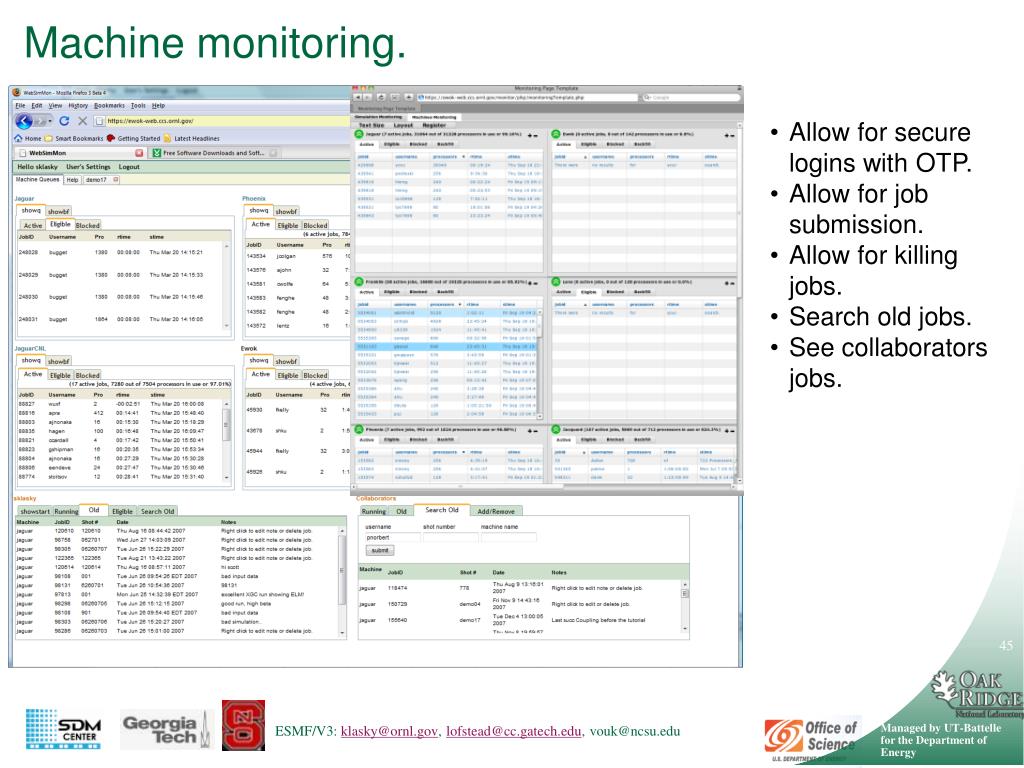The width and height of the screenshot is (1024, 768).
Task: Click down arrow of Jaguar job list scrollbar
Action: pos(227,325)
